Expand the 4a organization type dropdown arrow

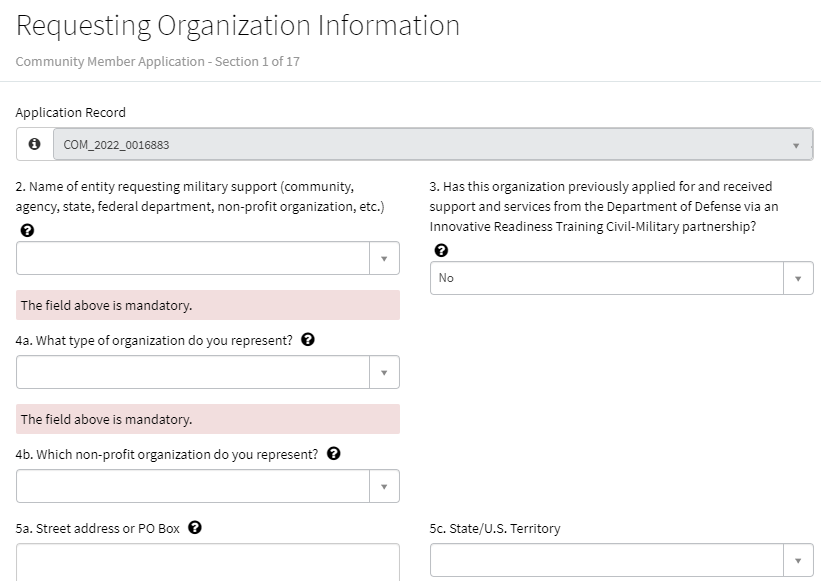click(x=383, y=372)
